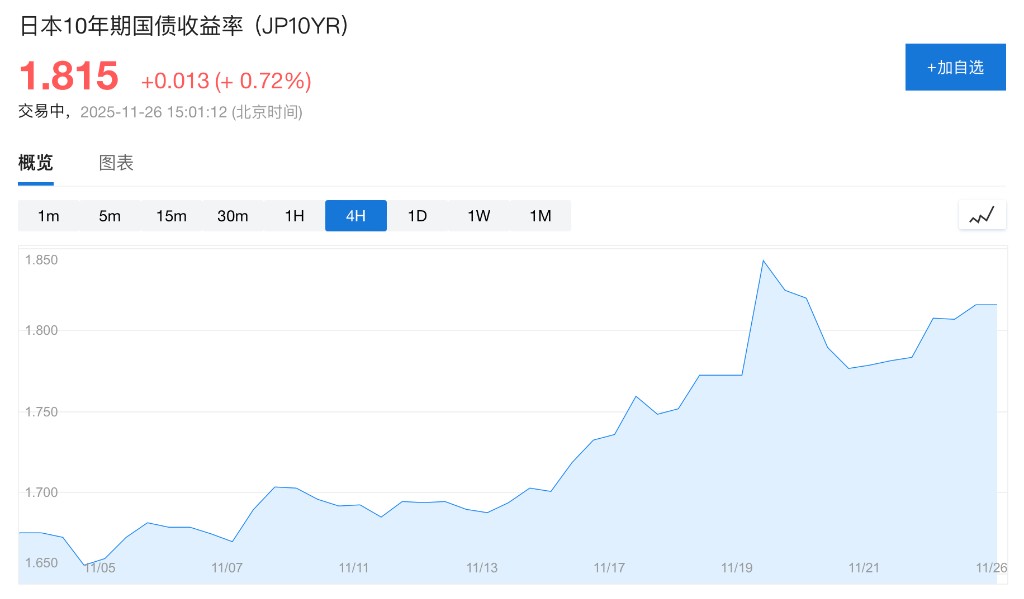The height and width of the screenshot is (599, 1024).
Task: Switch to the 概览 tab
Action: click(36, 163)
